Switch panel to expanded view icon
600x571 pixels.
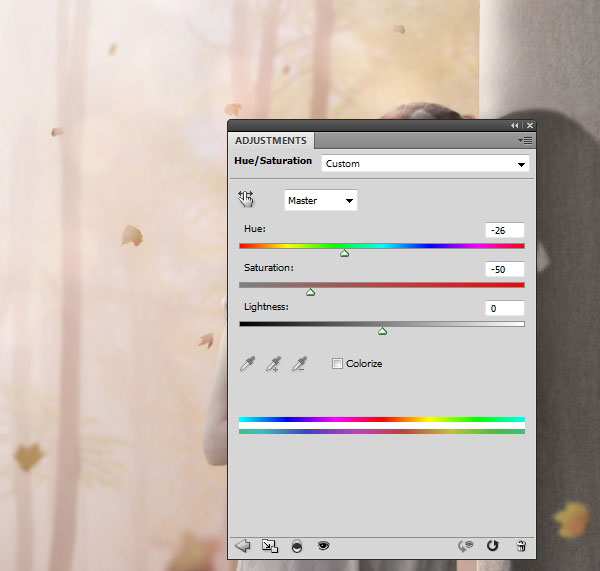pyautogui.click(x=270, y=546)
